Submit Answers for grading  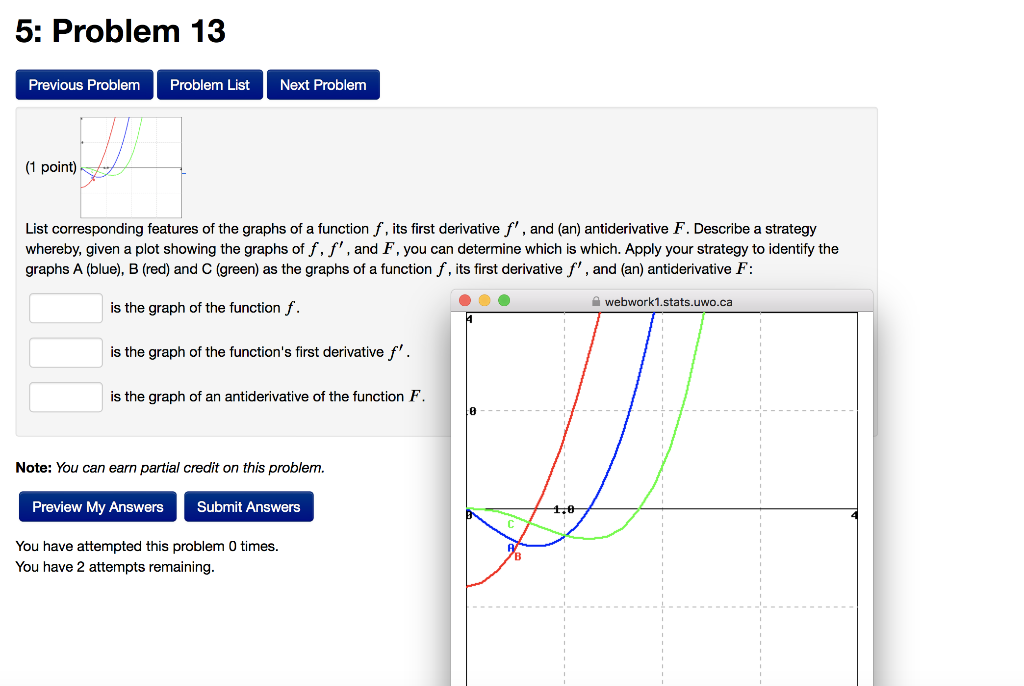tap(248, 506)
